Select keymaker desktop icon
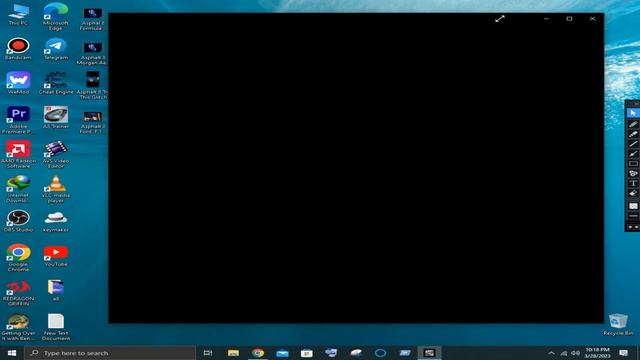 [56, 222]
